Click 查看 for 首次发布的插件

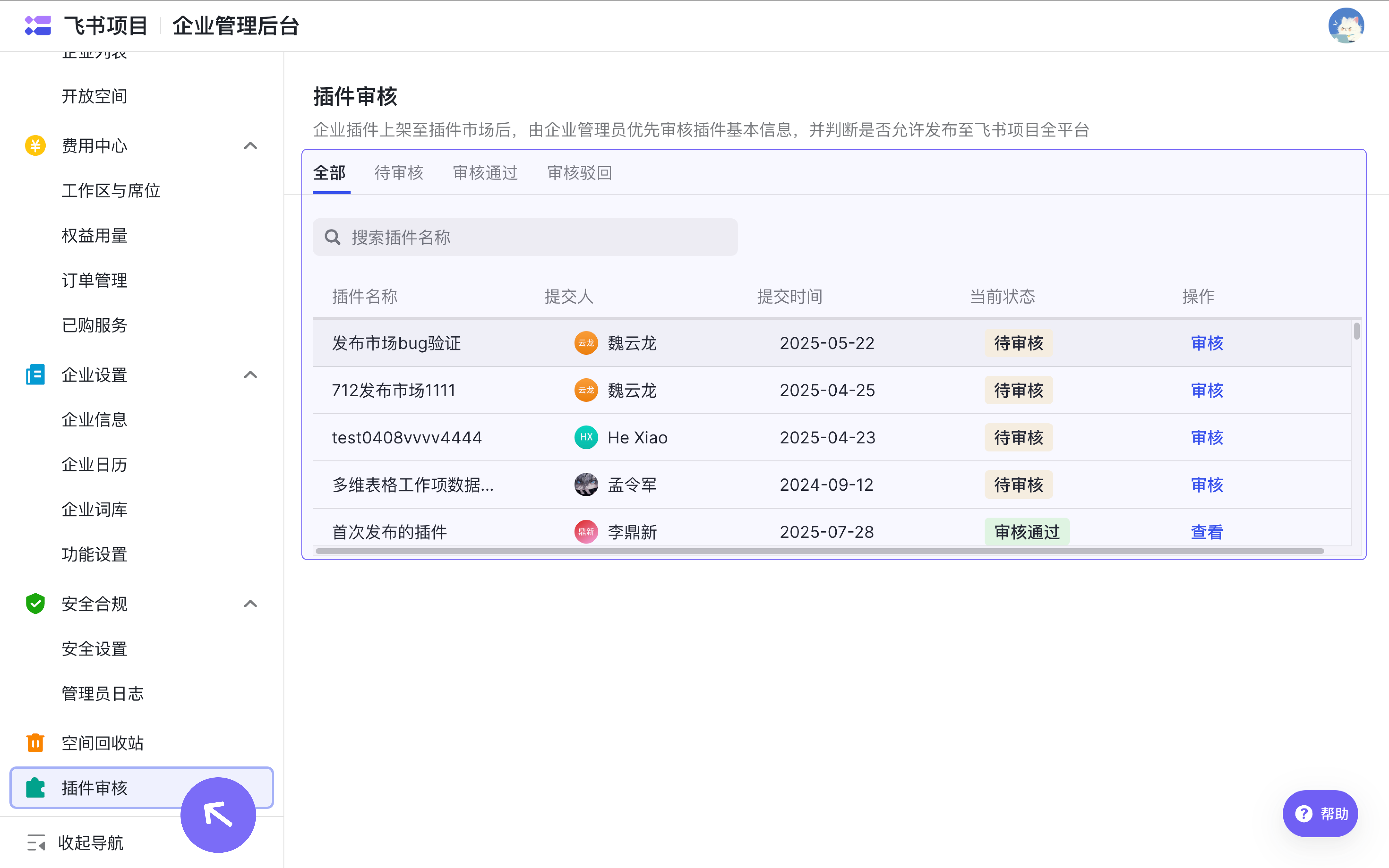pyautogui.click(x=1207, y=532)
